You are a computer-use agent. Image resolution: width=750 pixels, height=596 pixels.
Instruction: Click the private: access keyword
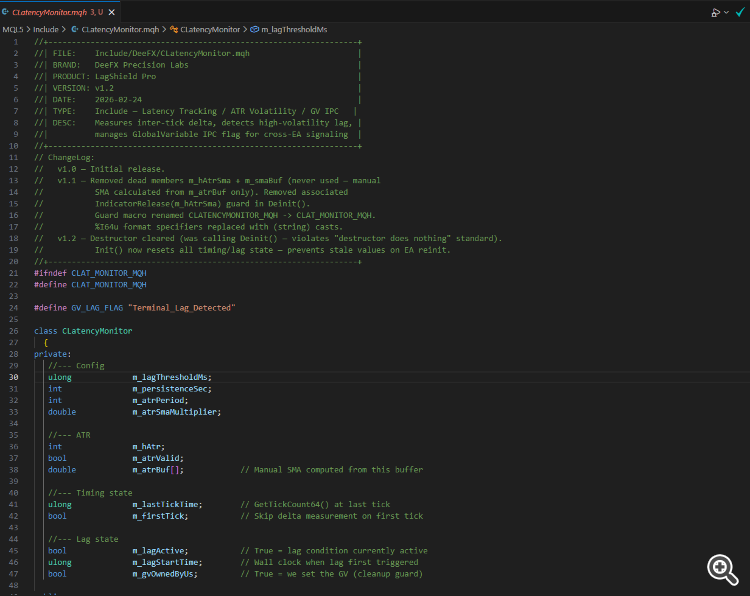[50, 354]
